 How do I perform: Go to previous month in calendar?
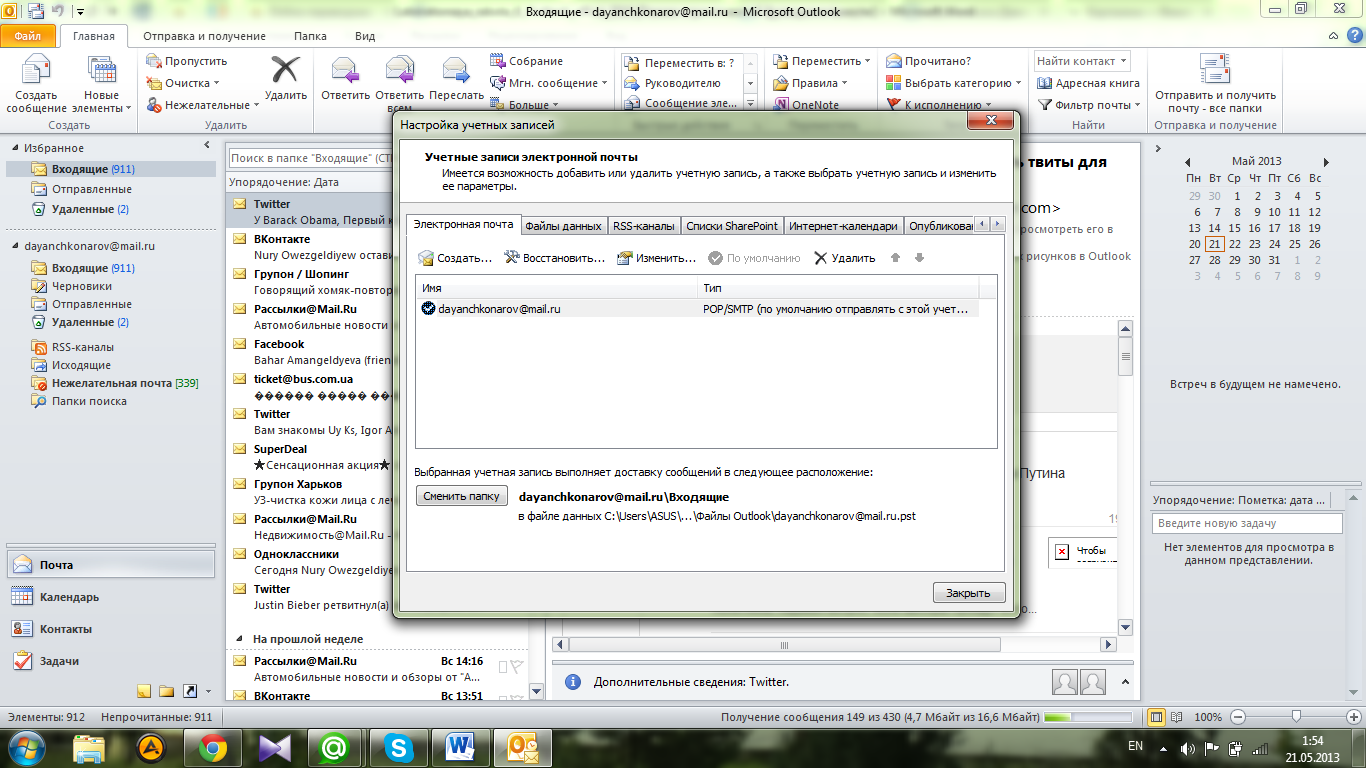(1187, 161)
